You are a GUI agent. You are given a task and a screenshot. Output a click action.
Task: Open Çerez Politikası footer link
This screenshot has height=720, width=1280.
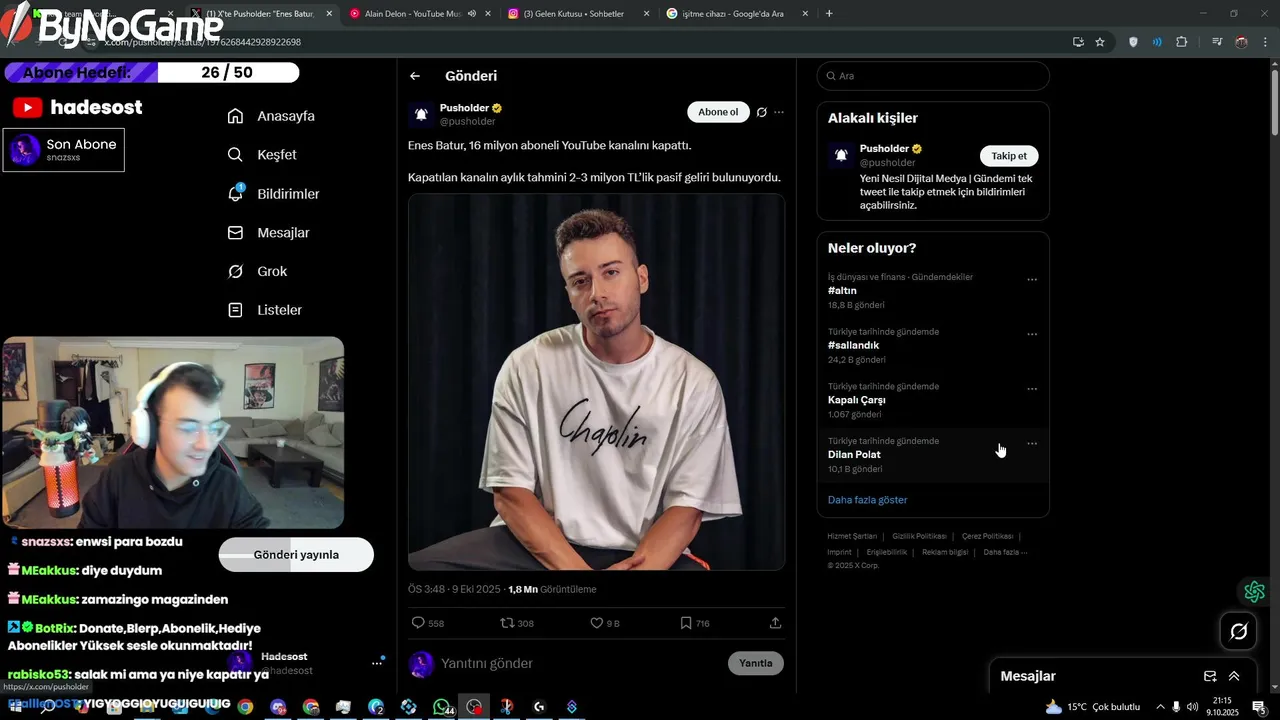click(987, 536)
